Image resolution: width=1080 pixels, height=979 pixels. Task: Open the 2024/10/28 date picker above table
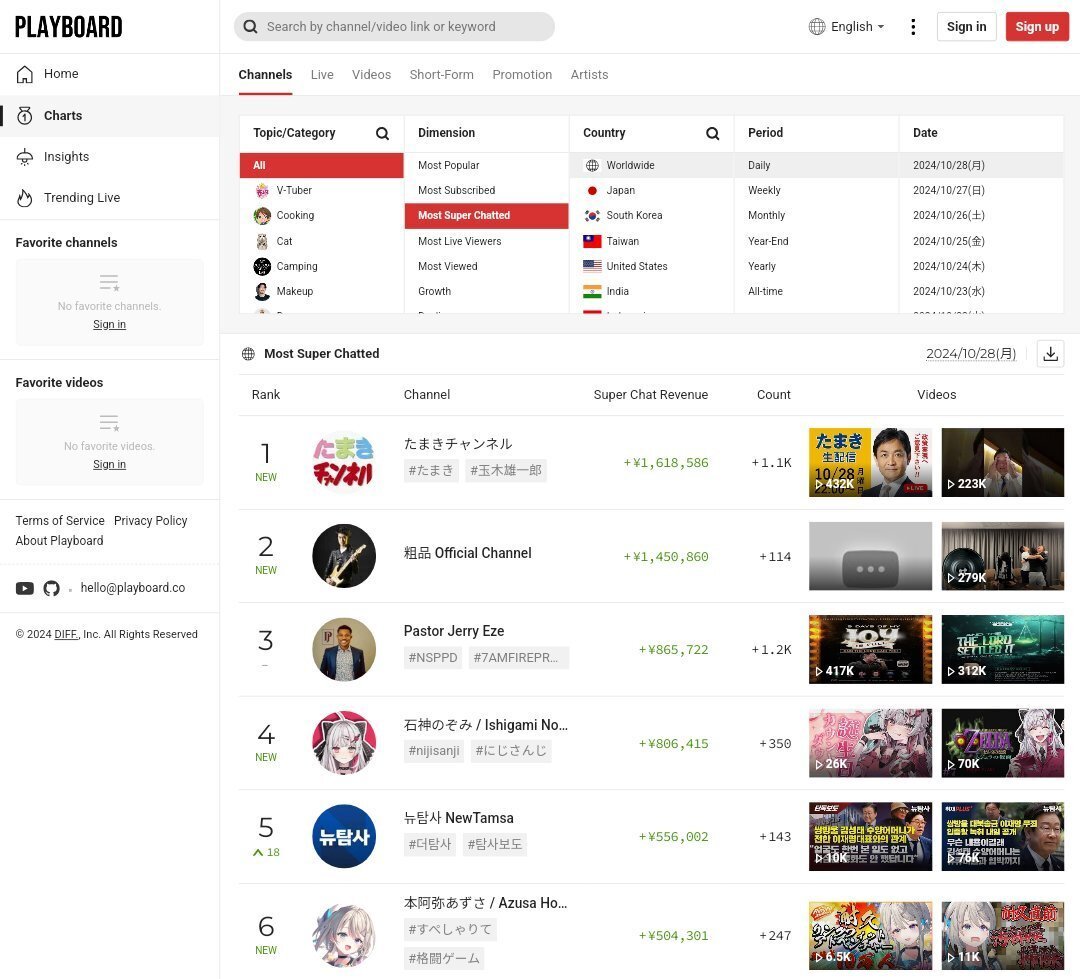pyautogui.click(x=970, y=354)
